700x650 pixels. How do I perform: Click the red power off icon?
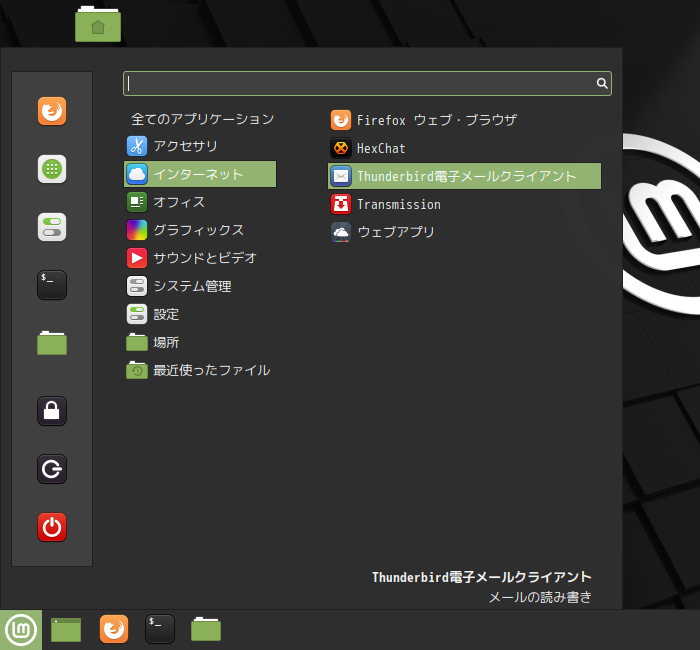pos(52,527)
